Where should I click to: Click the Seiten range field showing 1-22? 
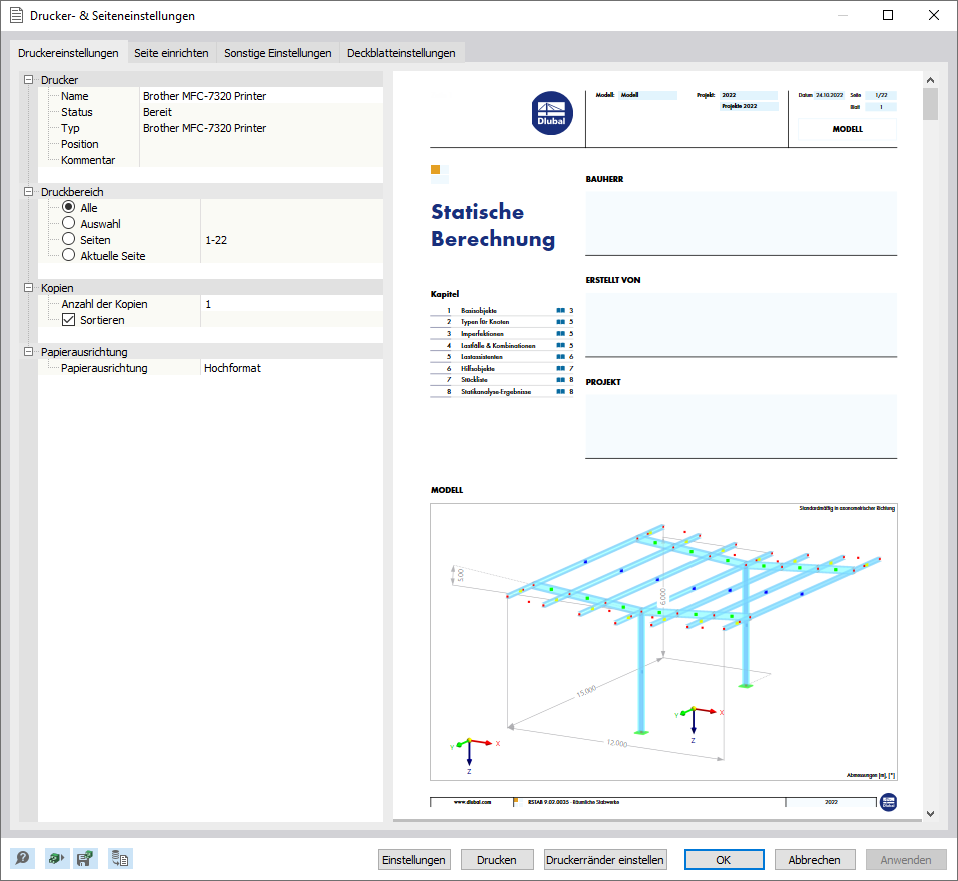291,240
